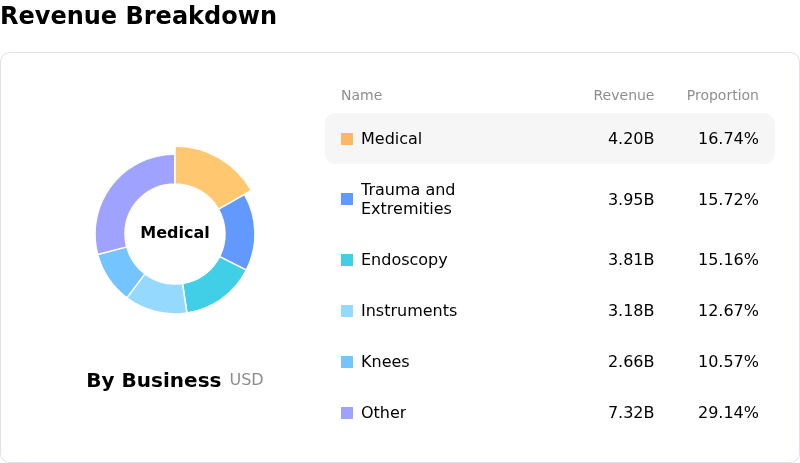Select the teal Endoscopy donut slice
The image size is (800, 463).
click(x=215, y=286)
